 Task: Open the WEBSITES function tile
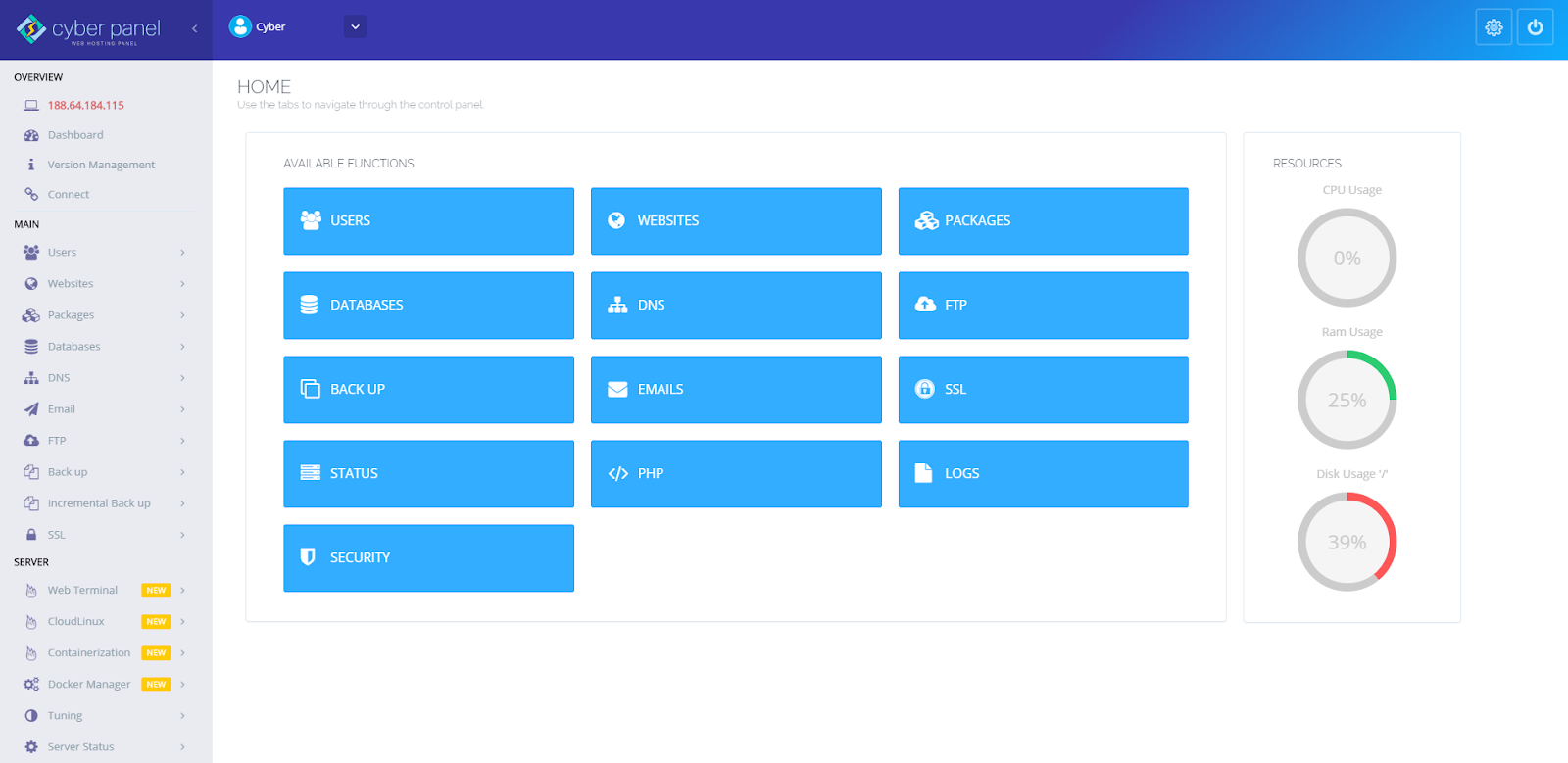coord(736,221)
